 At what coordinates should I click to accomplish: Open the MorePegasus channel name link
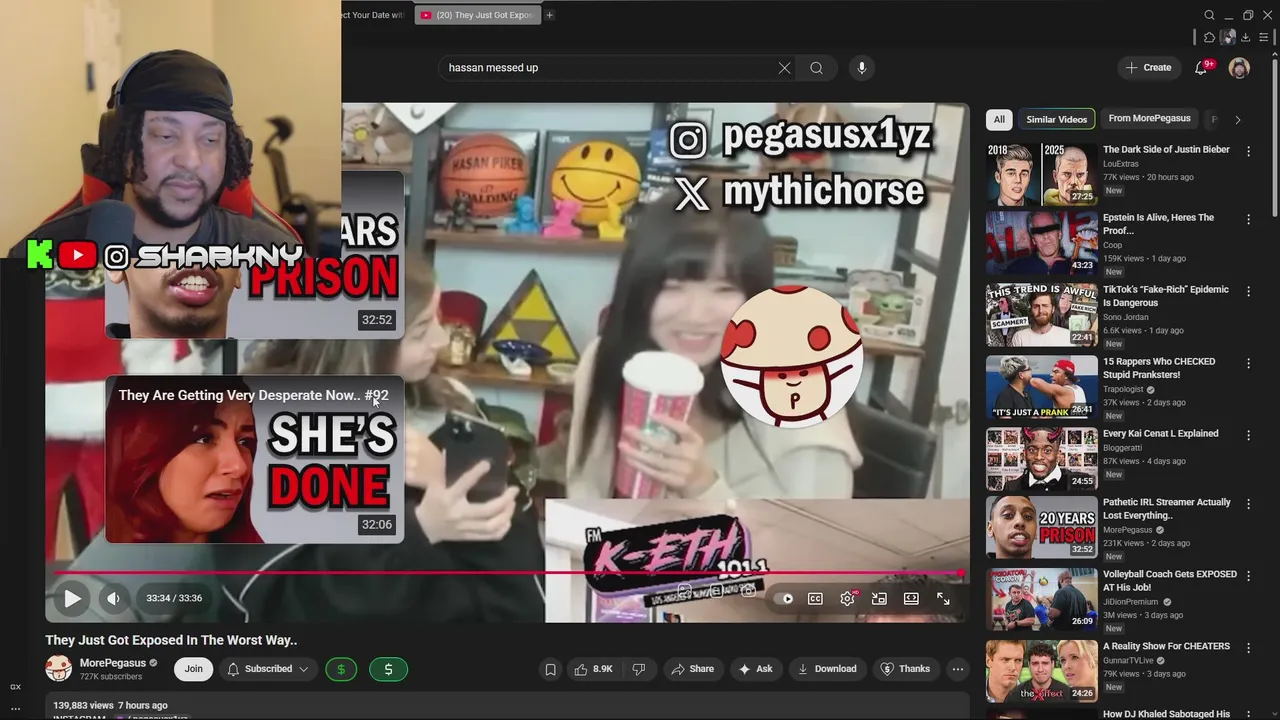(x=113, y=663)
